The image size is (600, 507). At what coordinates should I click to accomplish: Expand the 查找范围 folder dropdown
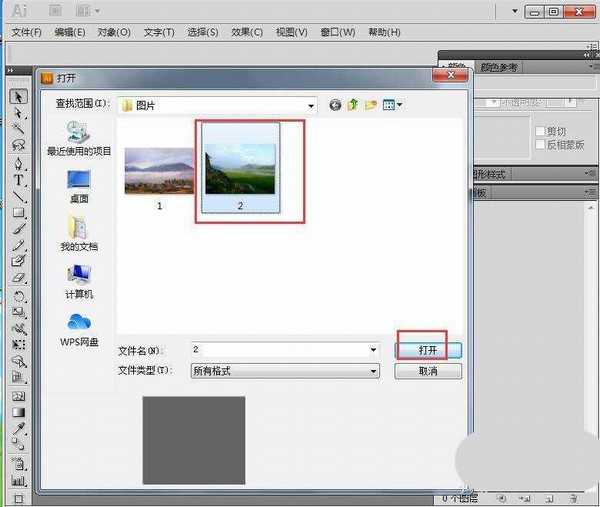point(311,104)
